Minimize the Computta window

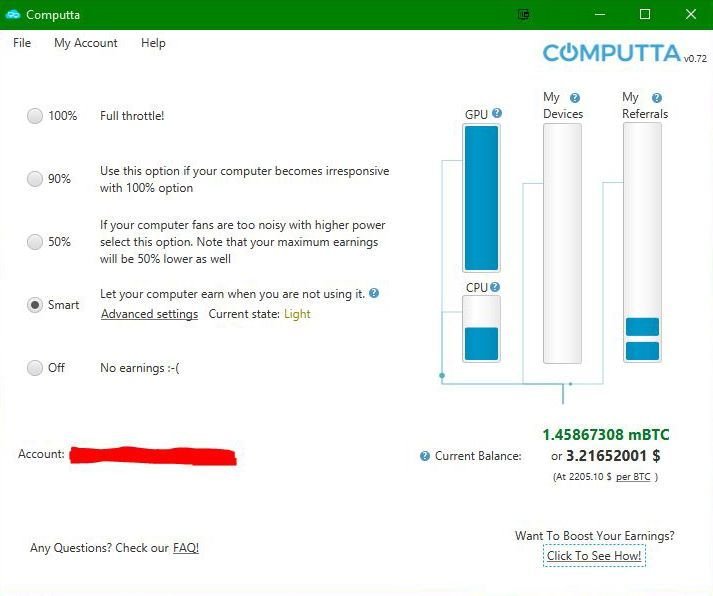pyautogui.click(x=600, y=15)
